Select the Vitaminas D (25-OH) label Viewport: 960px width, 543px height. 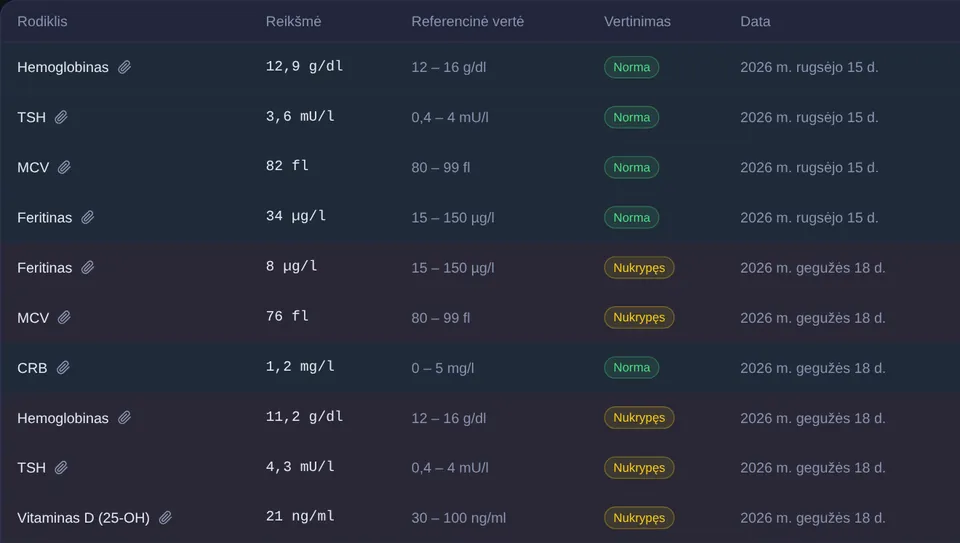[x=83, y=519]
